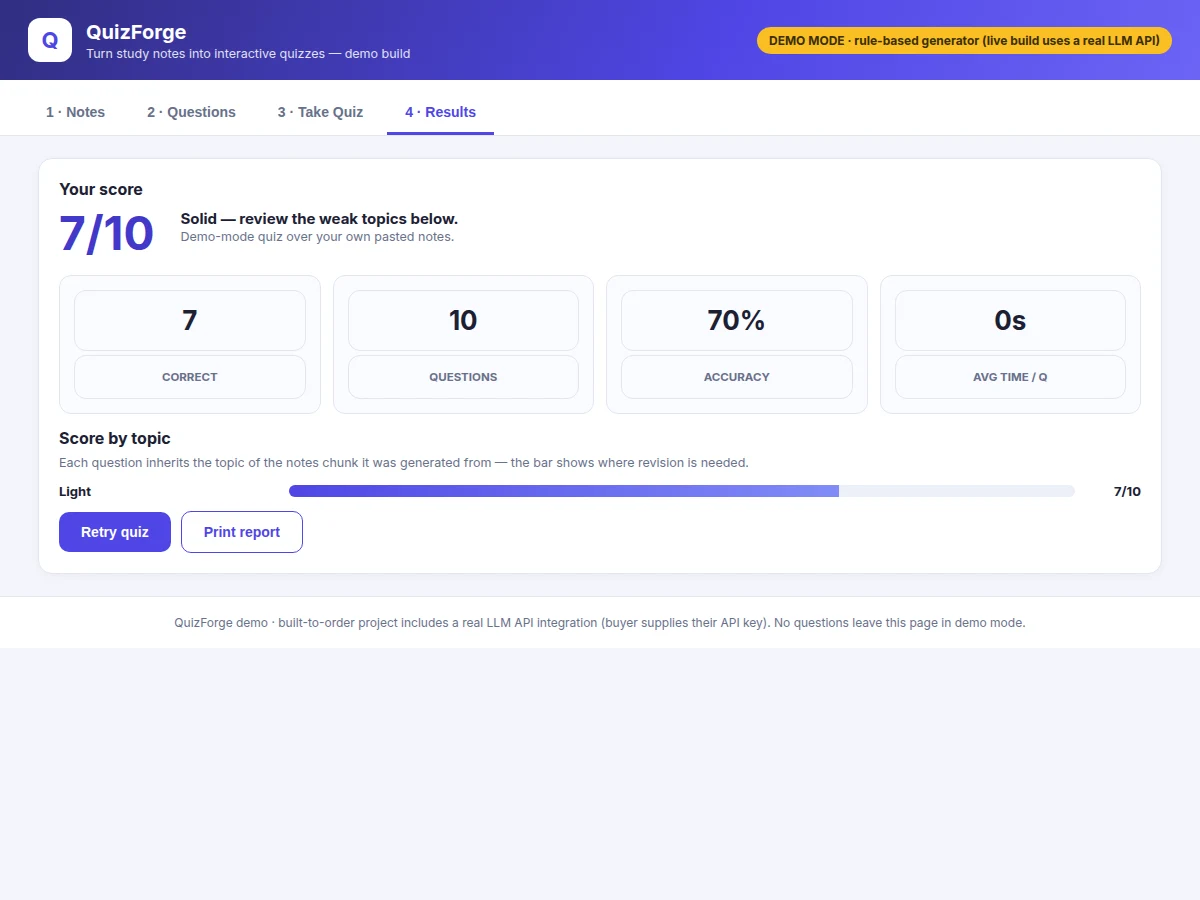Screen dimensions: 1200x900
Task: Click the large 7/10 score
Action: [x=106, y=233]
